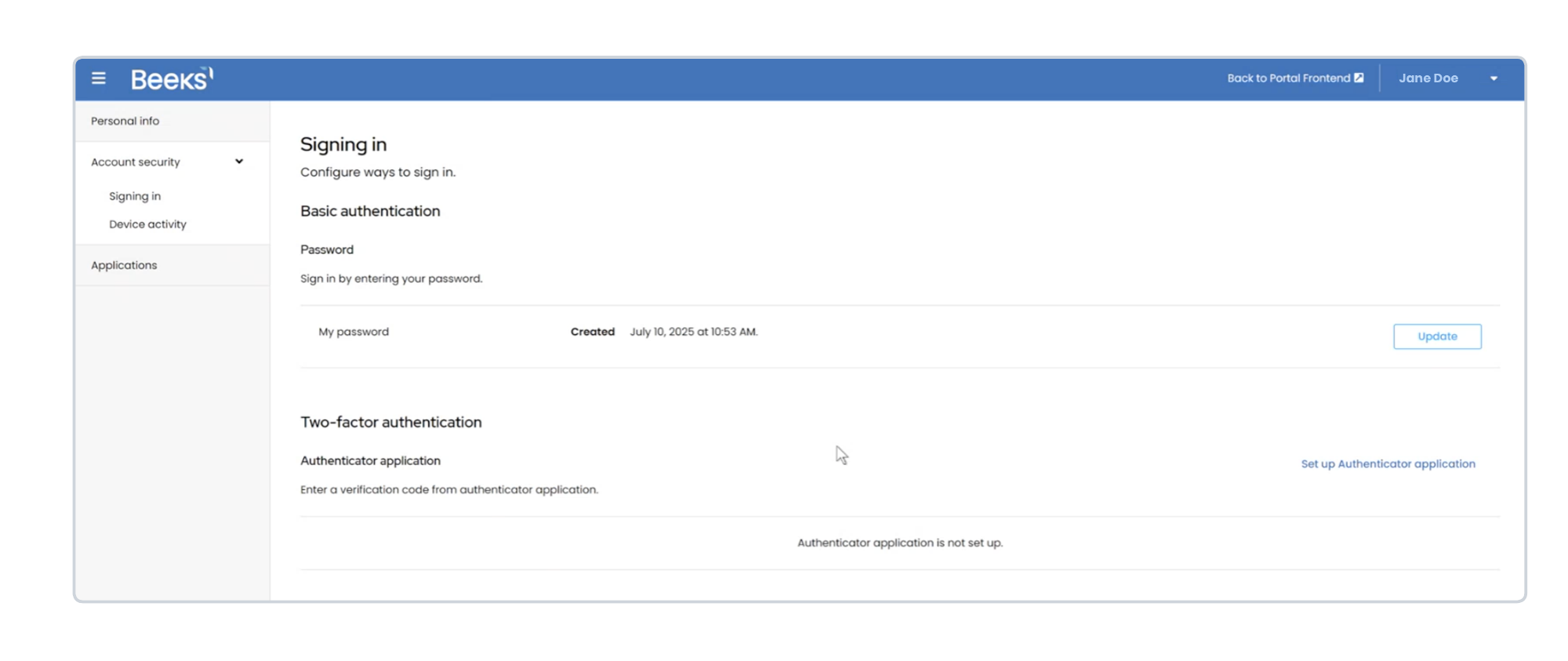
Task: Open the hamburger menu icon
Action: [x=98, y=78]
